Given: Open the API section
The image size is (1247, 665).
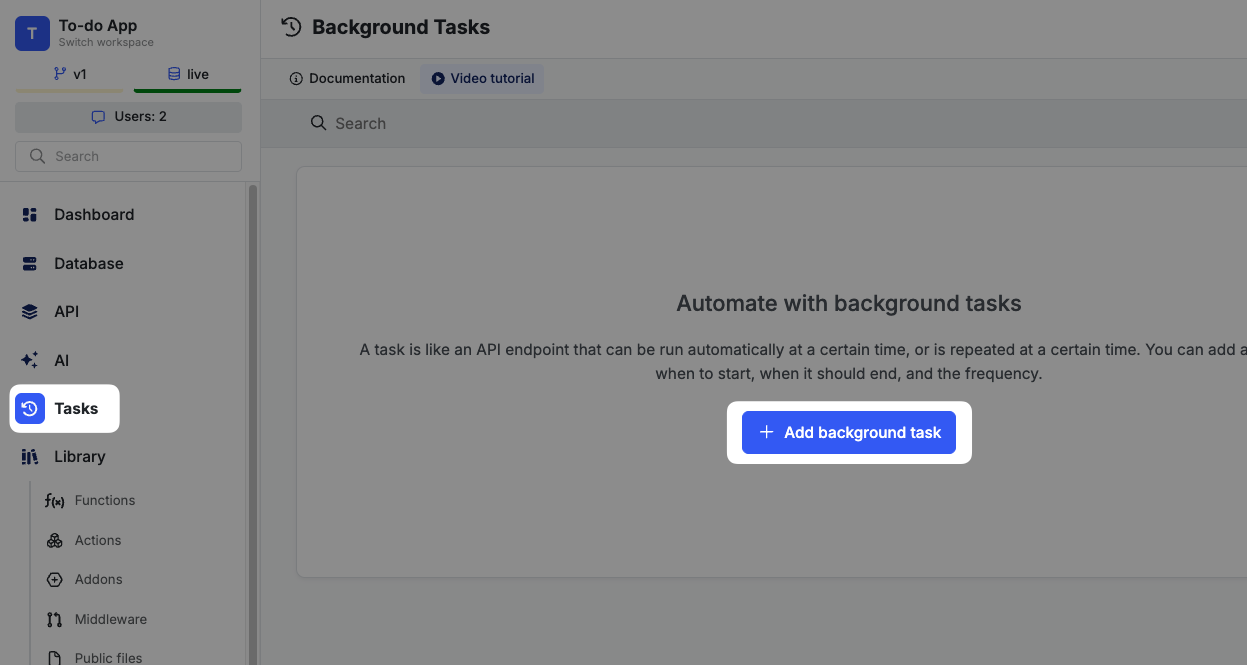Looking at the screenshot, I should coord(66,312).
